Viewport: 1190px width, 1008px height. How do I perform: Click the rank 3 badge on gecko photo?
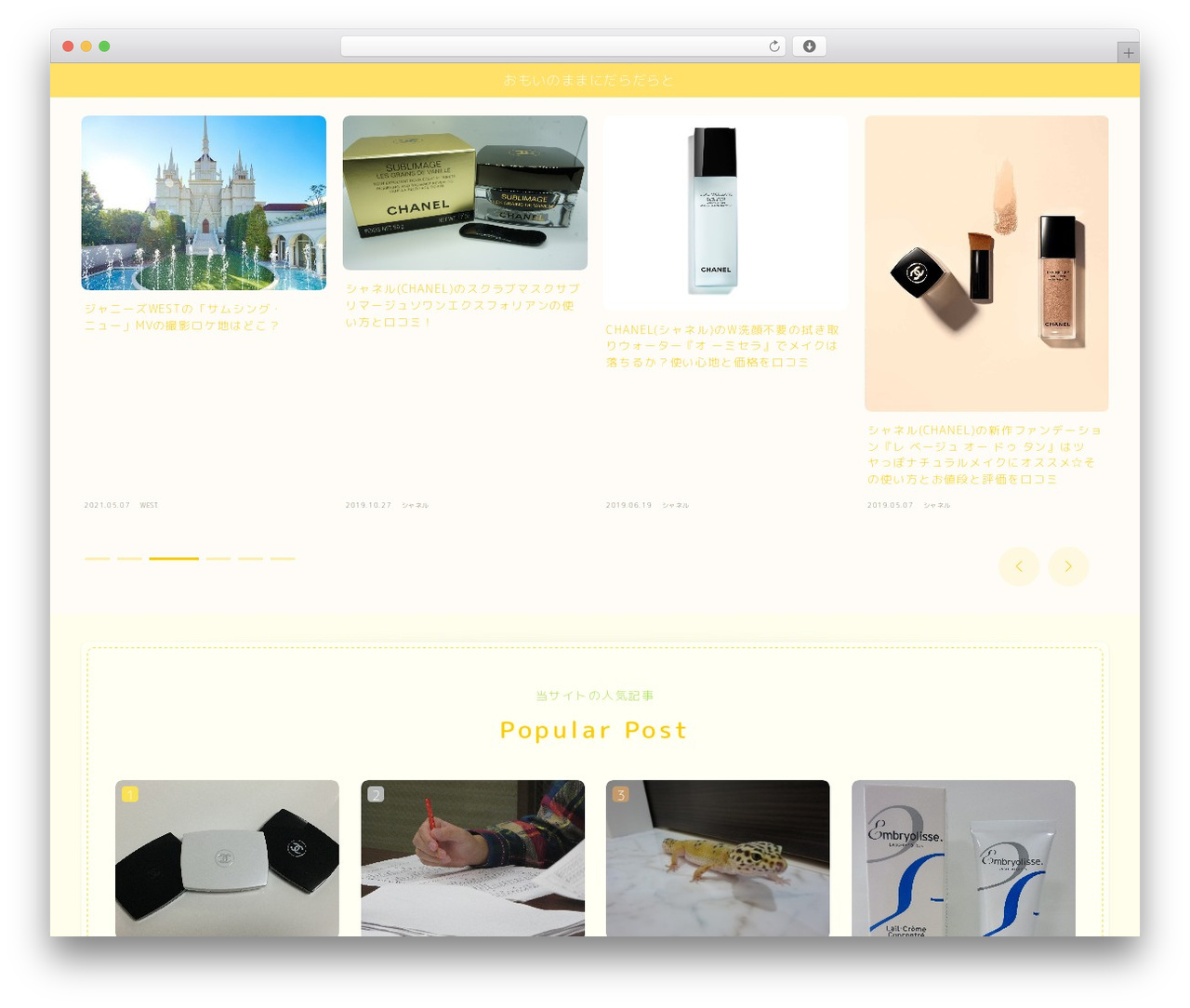(621, 794)
